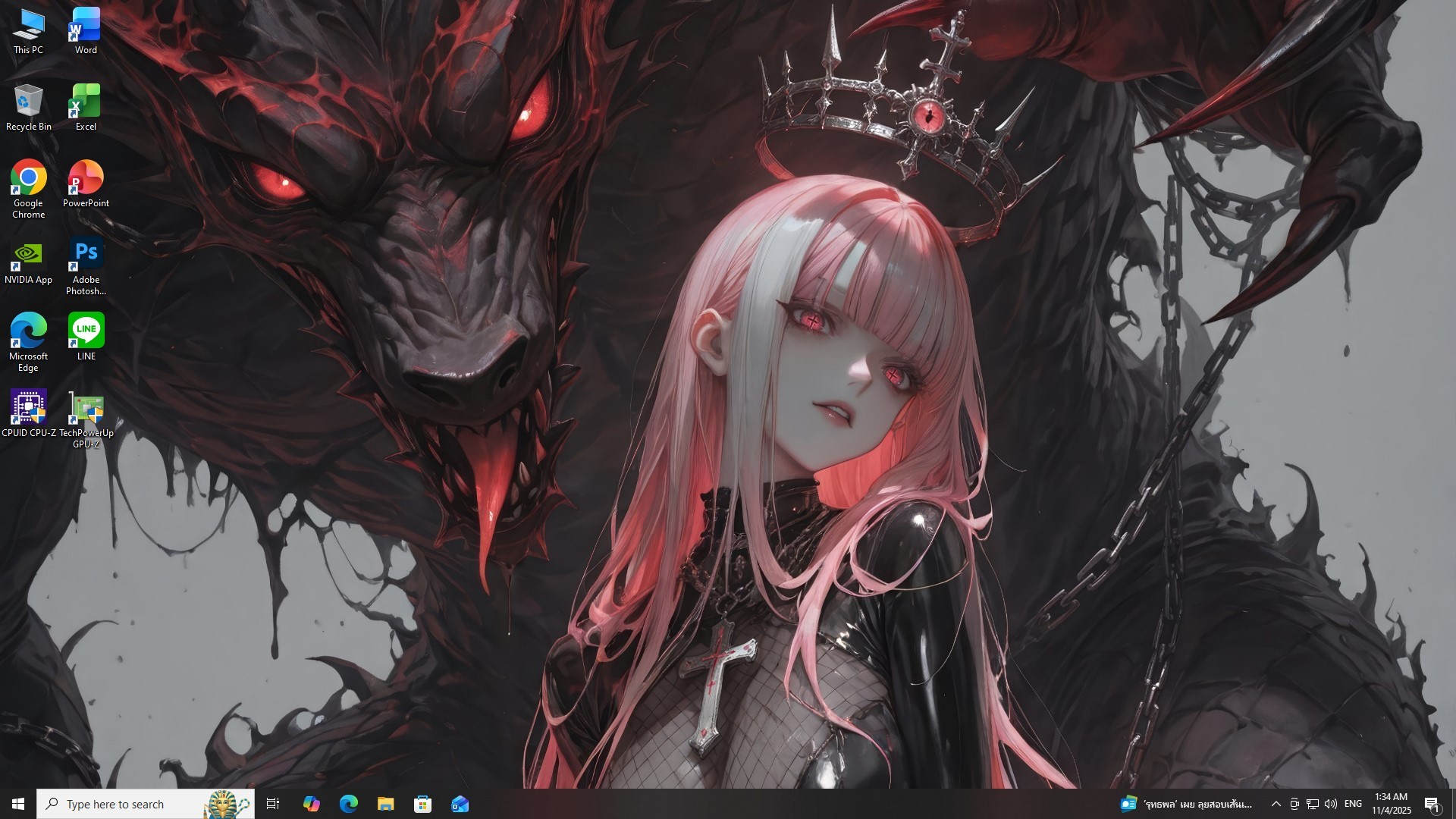Launch CPUID CPU-Z
Viewport: 1456px width, 819px height.
tap(29, 407)
